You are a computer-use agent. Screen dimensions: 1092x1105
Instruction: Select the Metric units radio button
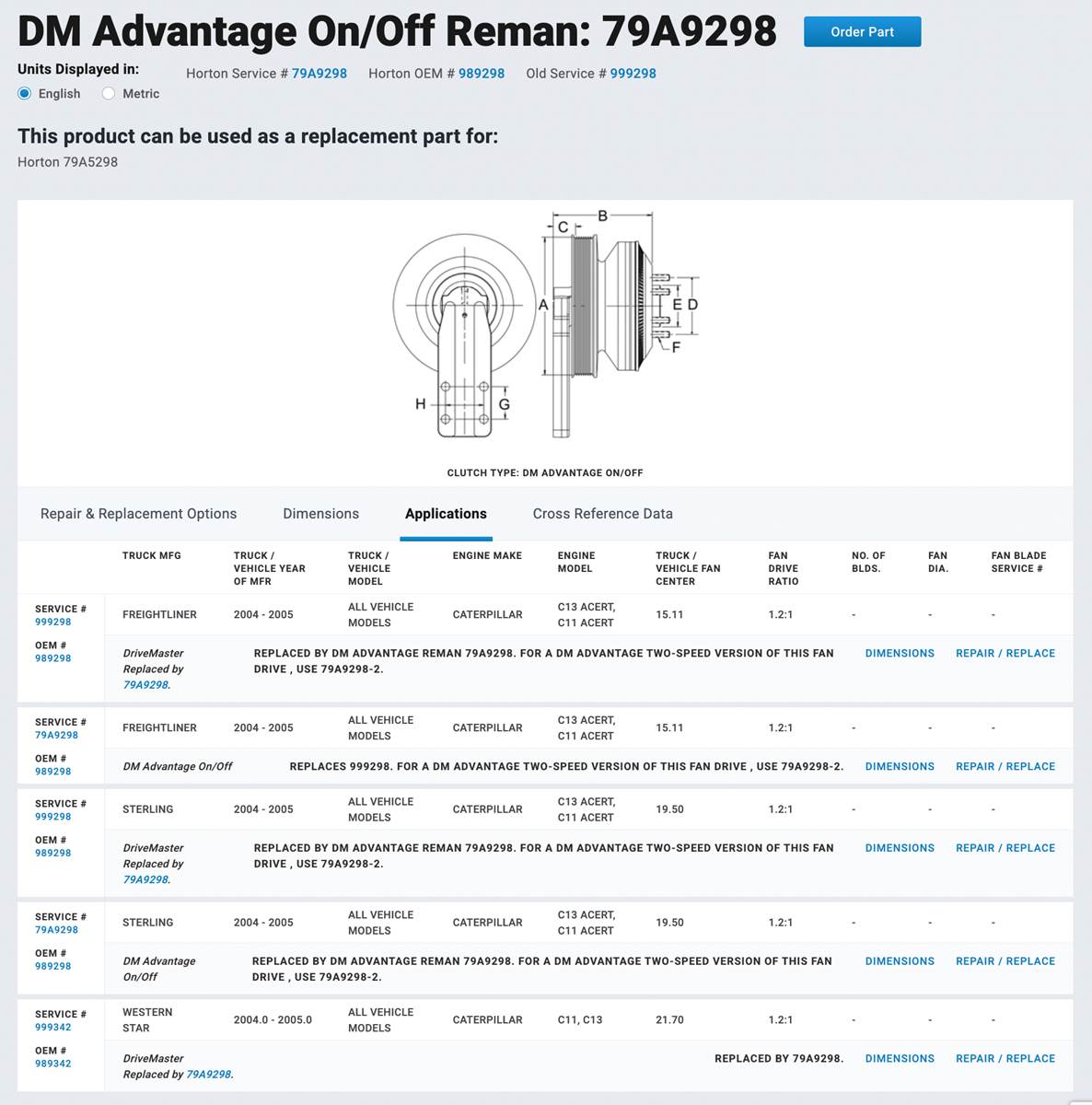109,93
